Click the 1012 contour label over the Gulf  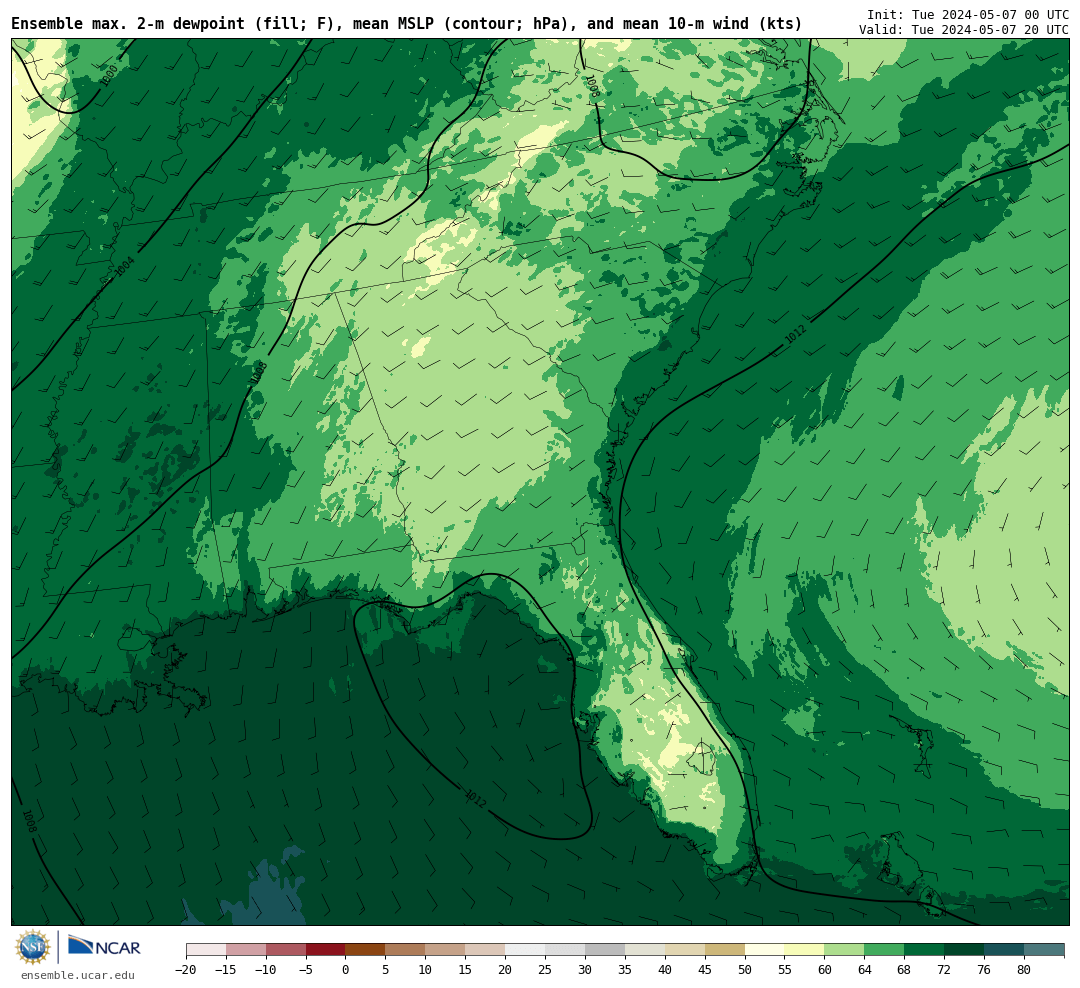pos(475,799)
